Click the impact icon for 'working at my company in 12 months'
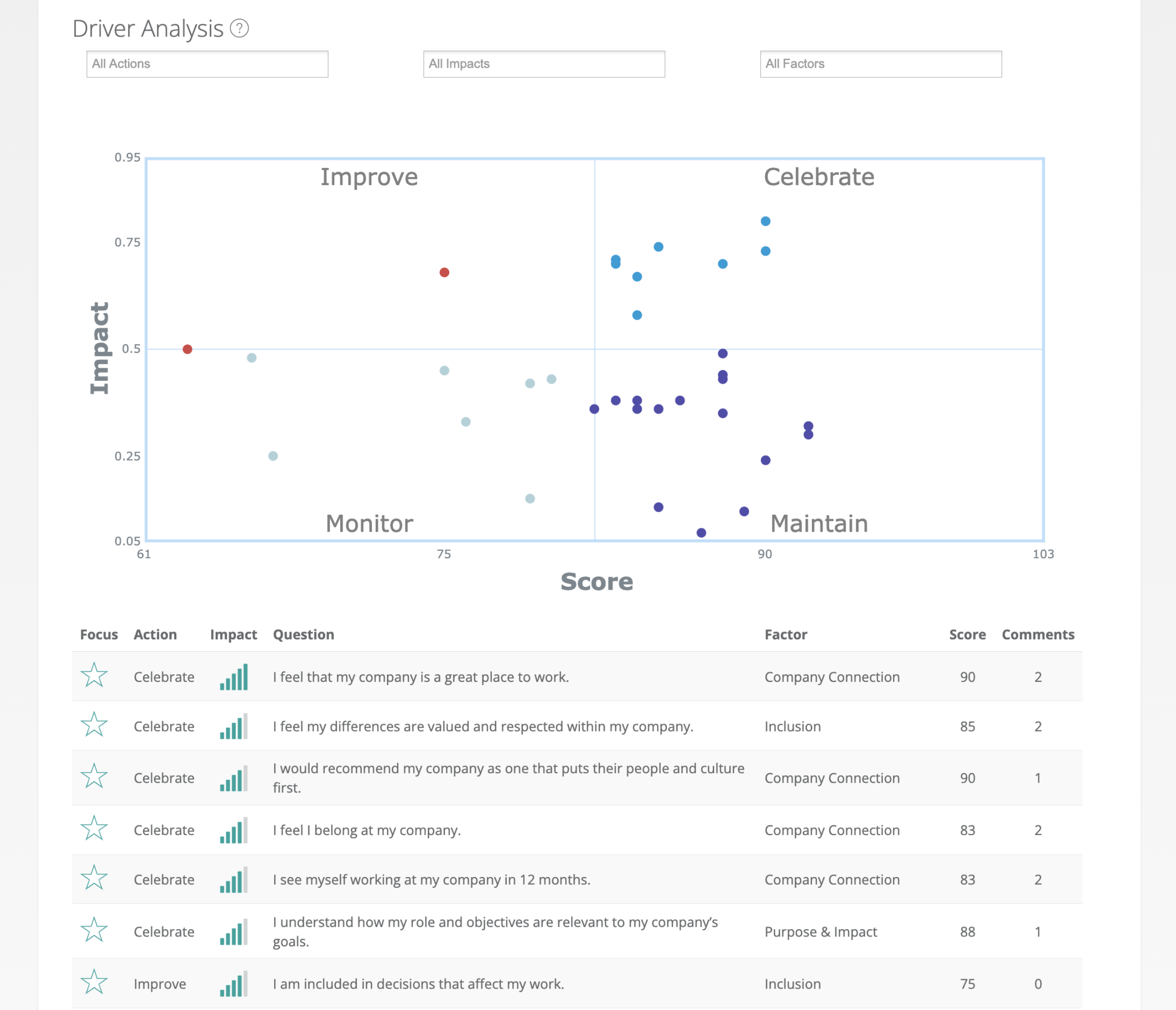Screen dimensions: 1176x1010 [233, 879]
